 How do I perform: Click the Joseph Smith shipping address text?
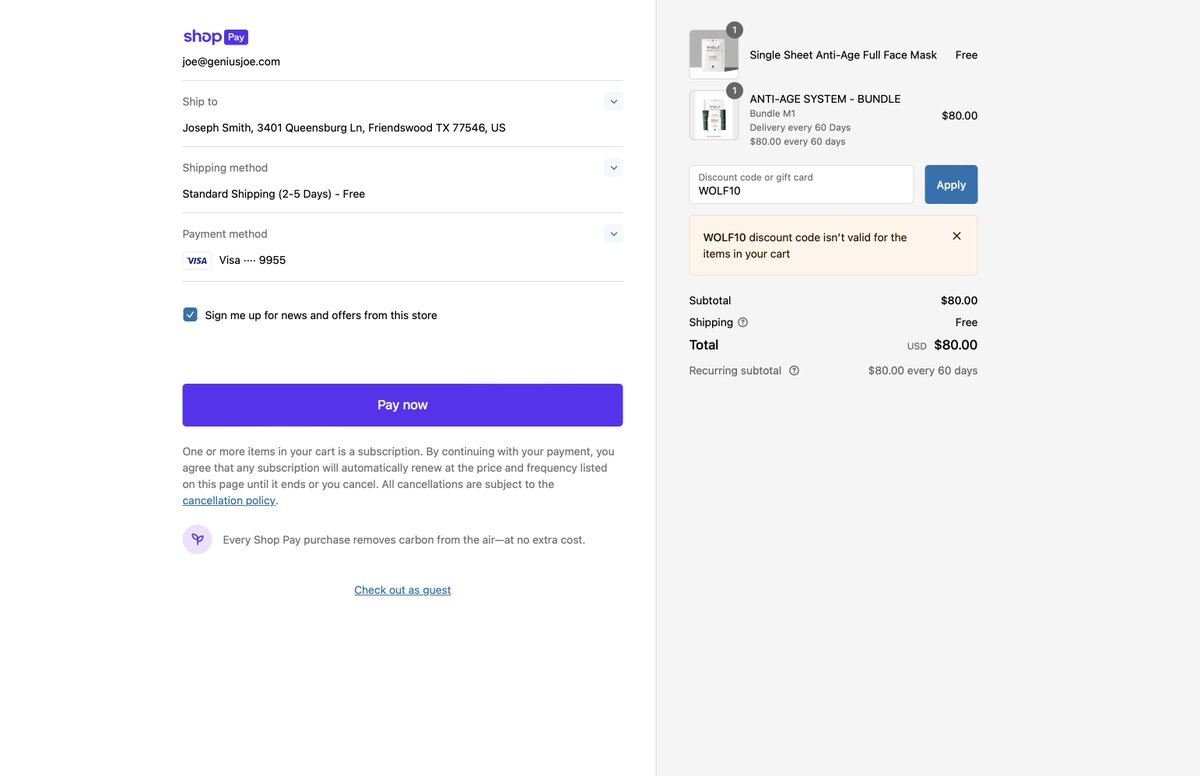[x=344, y=128]
